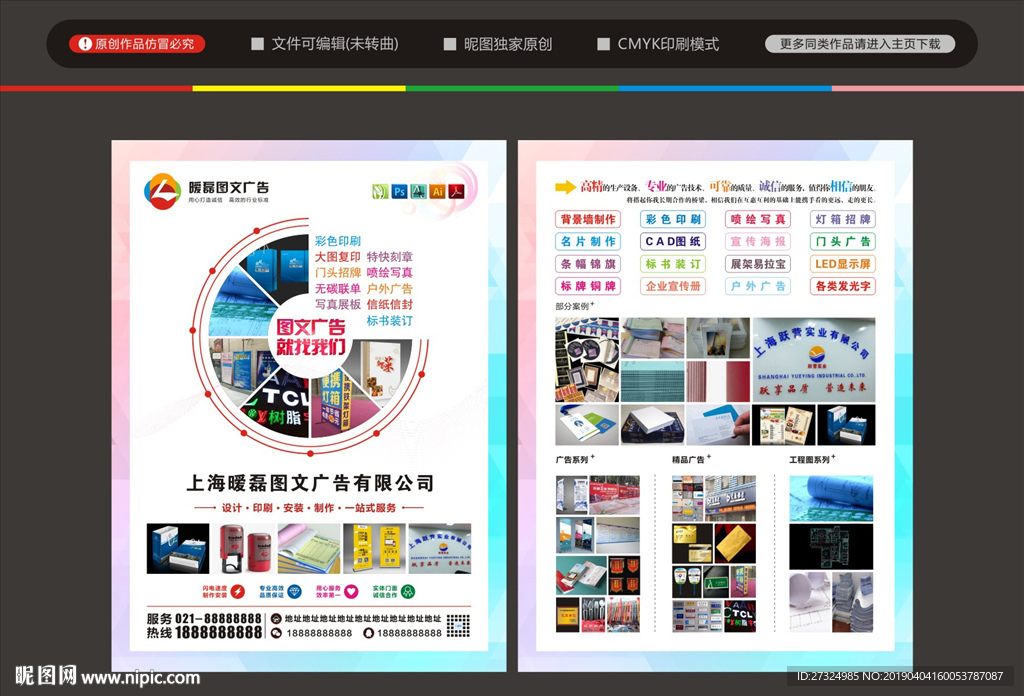
Task: Toggle the CMYK印刷模式 checkbox
Action: coord(603,44)
